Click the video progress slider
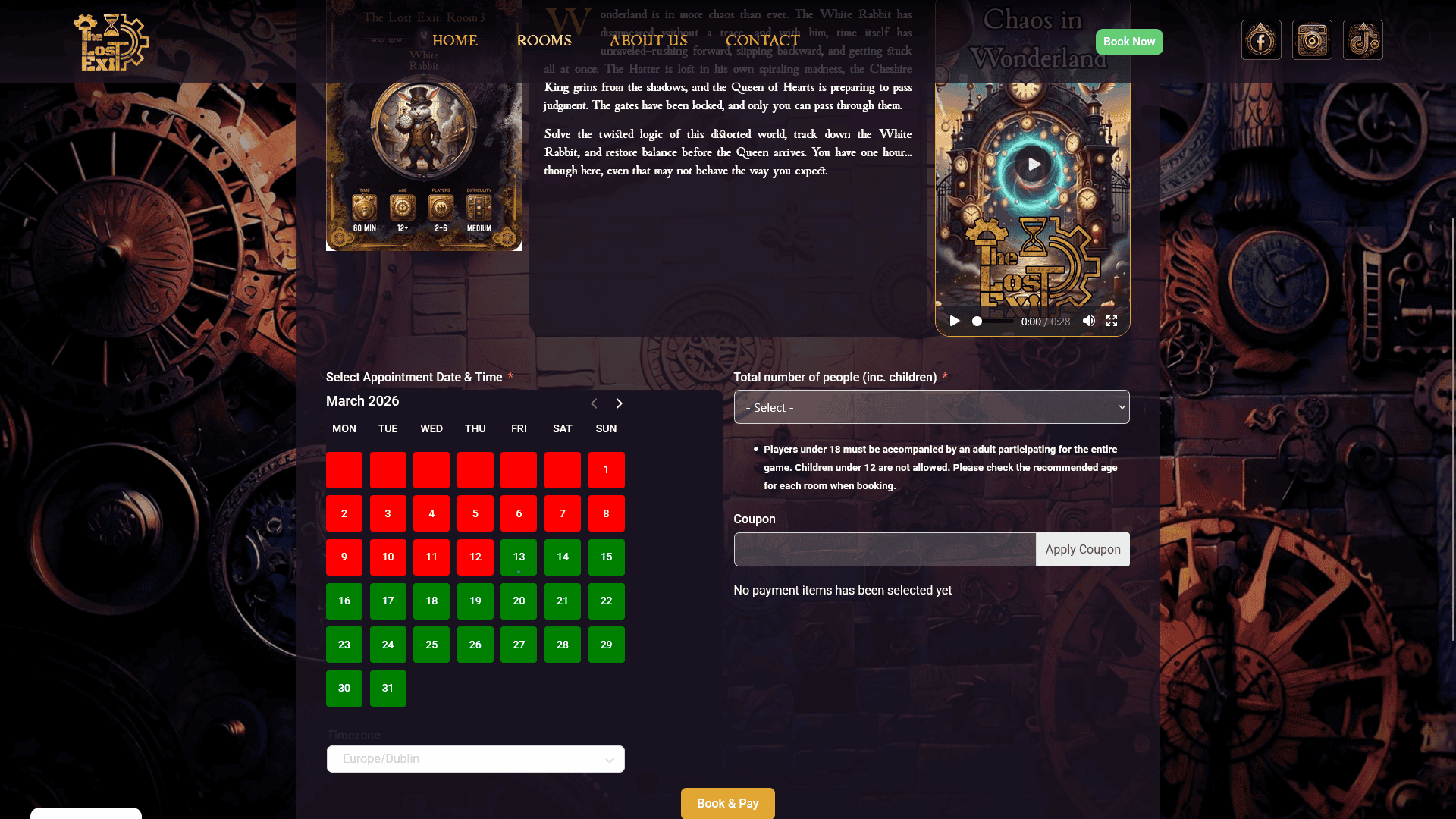The height and width of the screenshot is (819, 1456). click(x=993, y=322)
